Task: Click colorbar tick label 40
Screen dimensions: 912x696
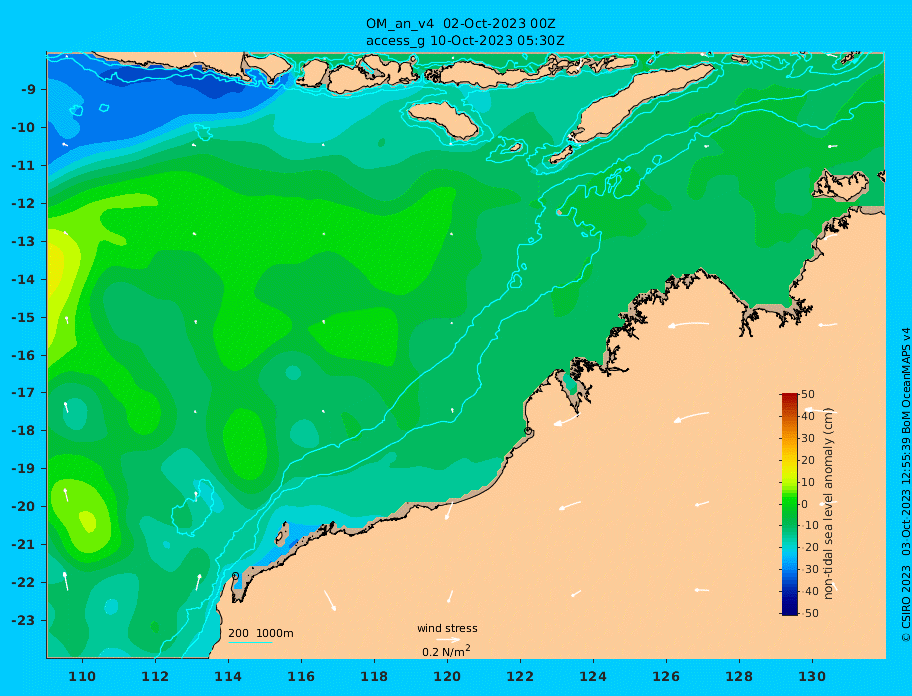Action: (x=808, y=416)
